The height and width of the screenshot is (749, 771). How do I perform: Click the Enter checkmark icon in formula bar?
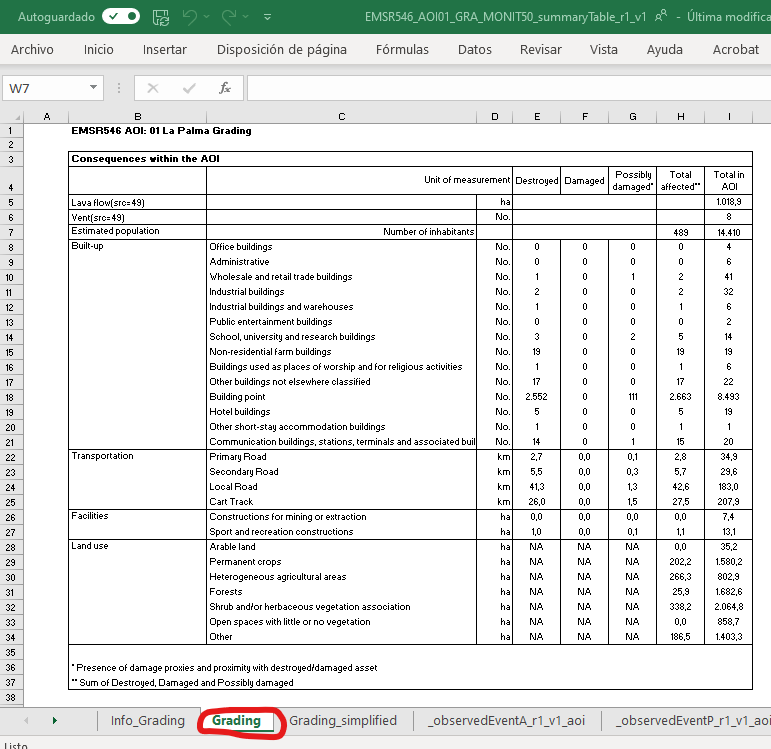(x=189, y=88)
